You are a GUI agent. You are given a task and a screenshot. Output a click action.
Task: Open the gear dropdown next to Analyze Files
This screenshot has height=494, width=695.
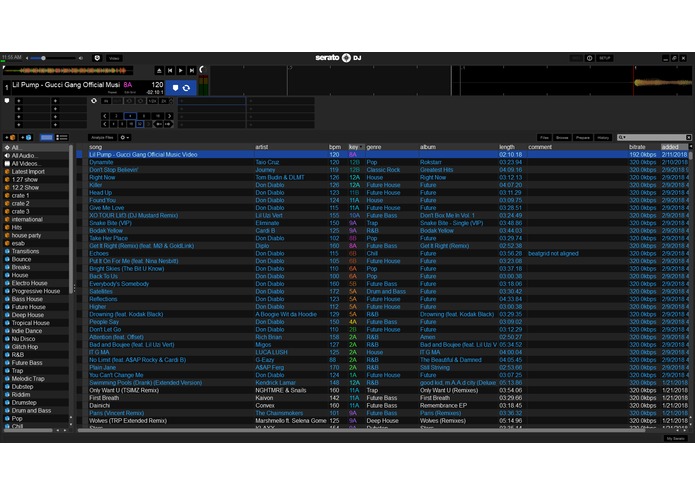pos(125,138)
